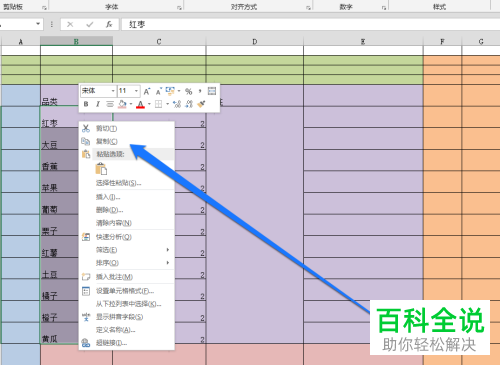Apply comma style from mini toolbar
The image size is (500, 365).
[x=200, y=91]
